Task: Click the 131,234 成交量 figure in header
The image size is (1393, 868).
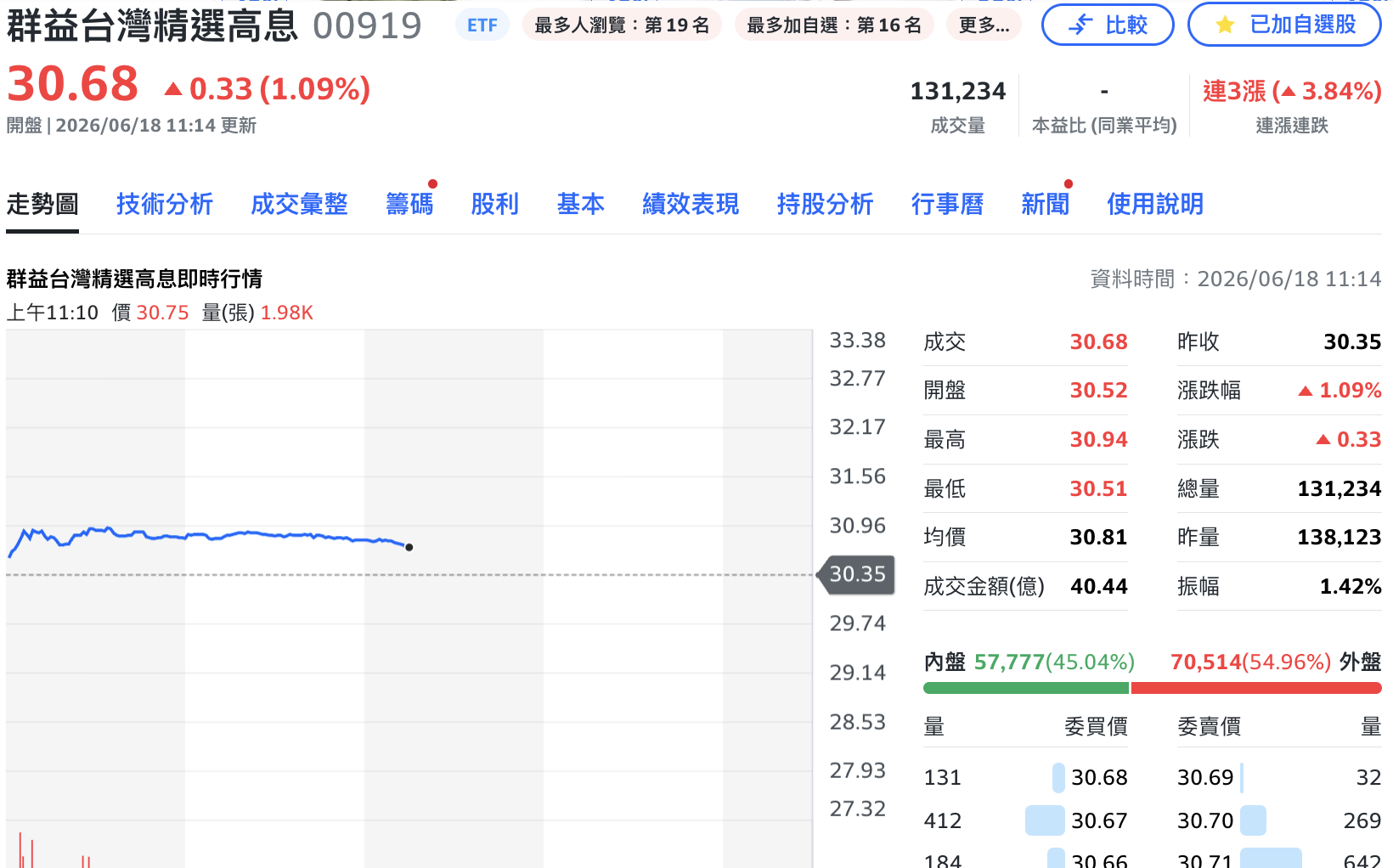Action: coord(958,91)
